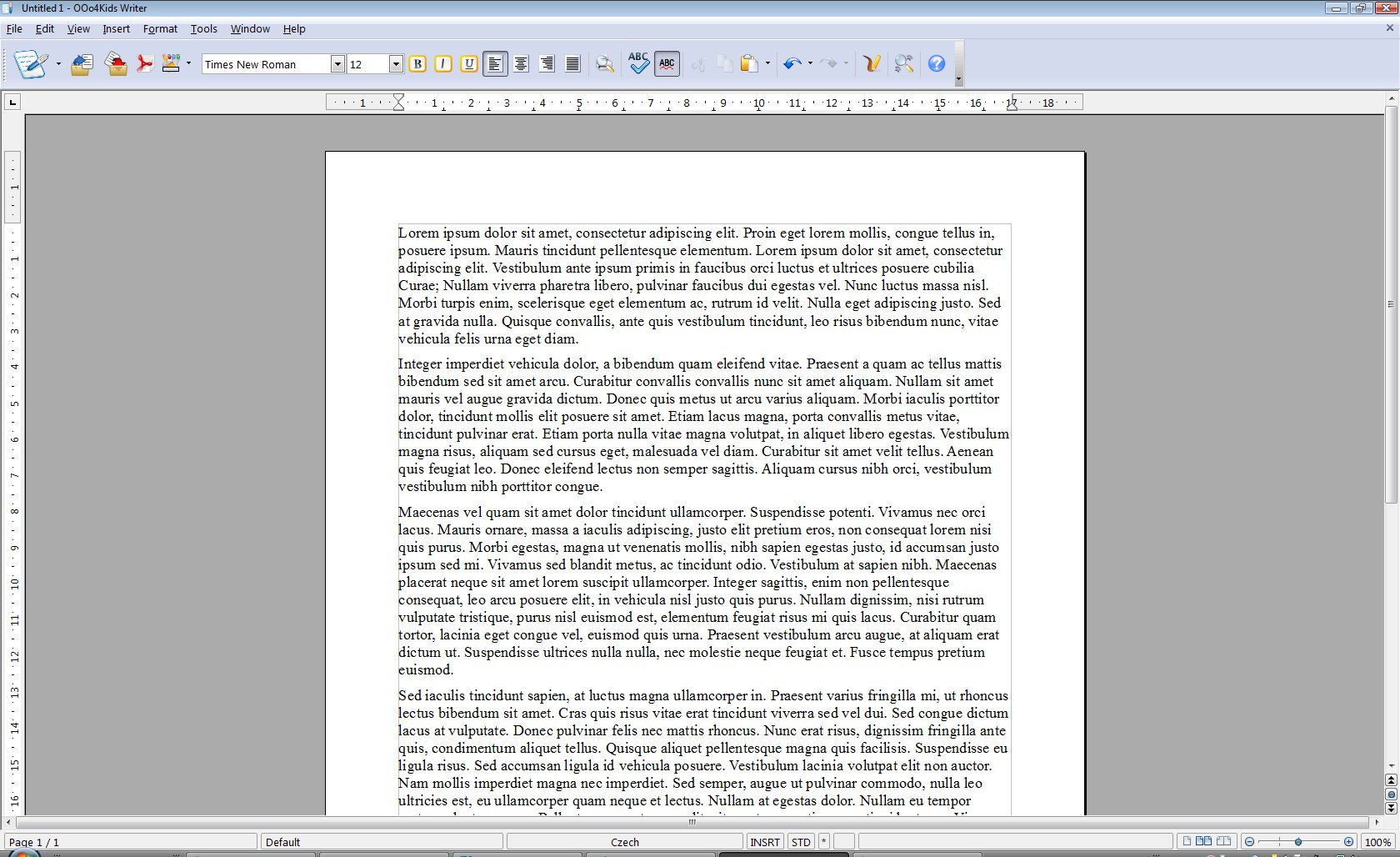
Task: Open Find and Replace icon
Action: pos(904,64)
